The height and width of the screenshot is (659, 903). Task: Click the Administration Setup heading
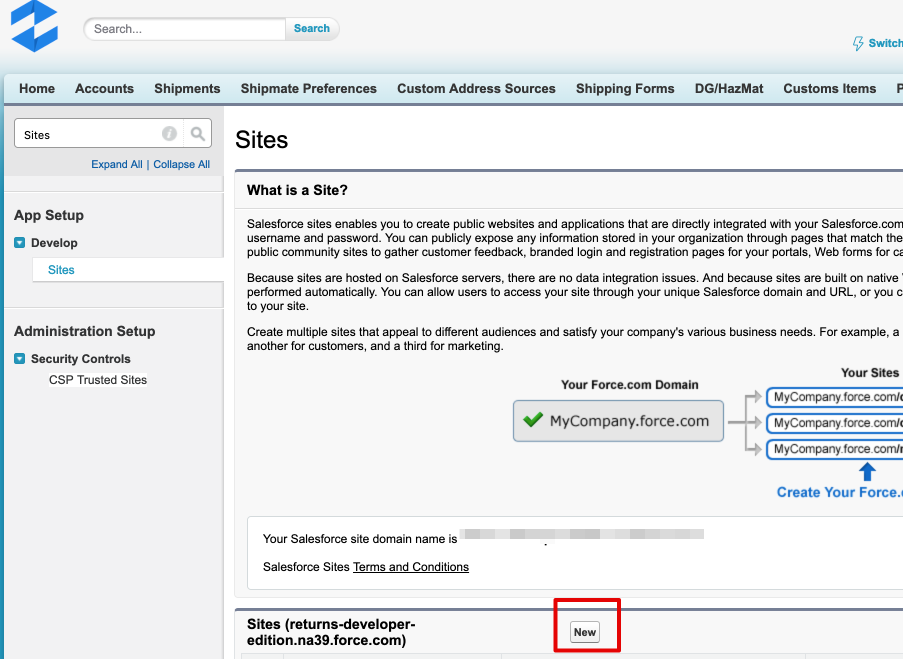[x=85, y=331]
